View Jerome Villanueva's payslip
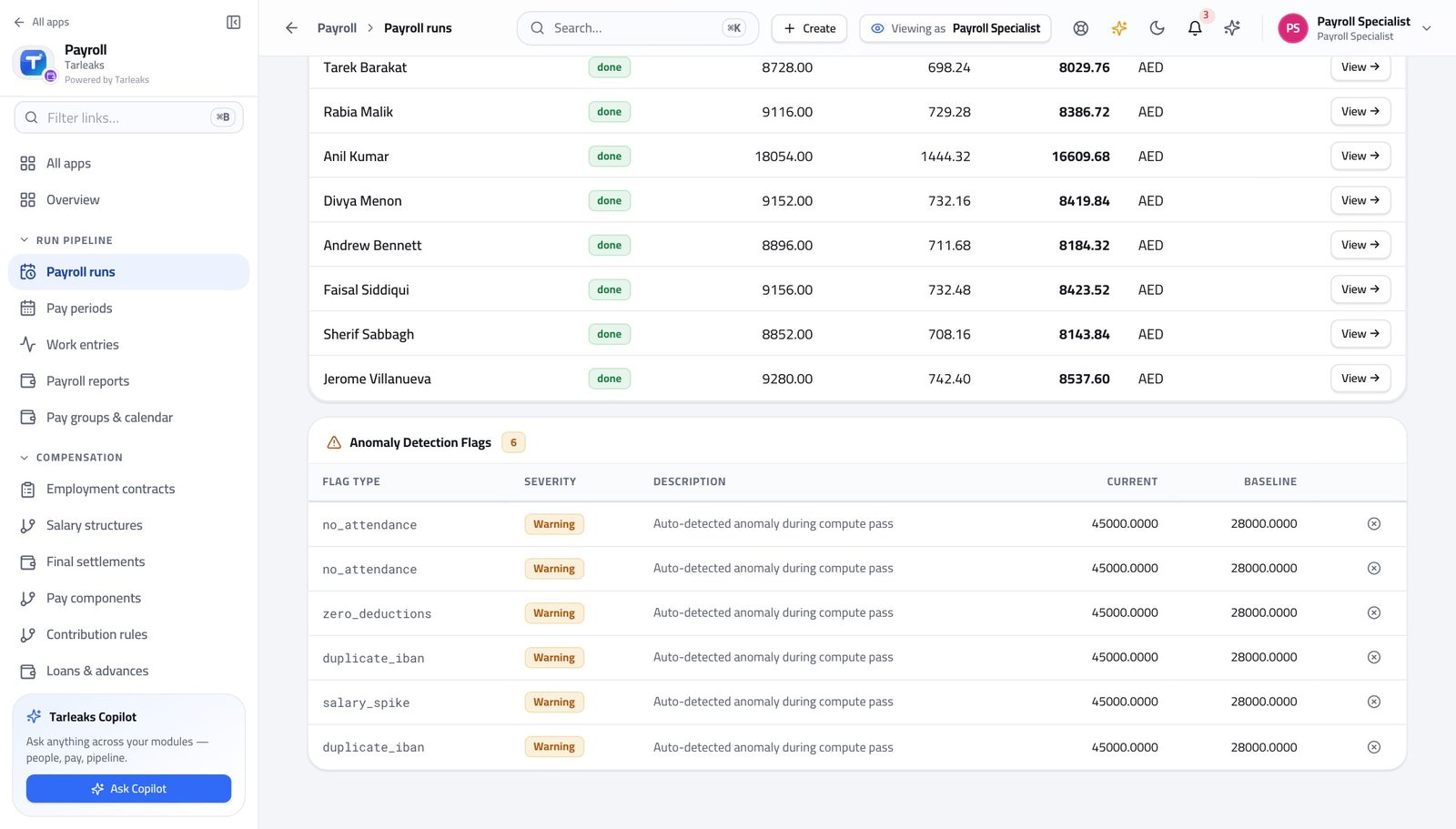Image resolution: width=1456 pixels, height=829 pixels. click(x=1360, y=379)
